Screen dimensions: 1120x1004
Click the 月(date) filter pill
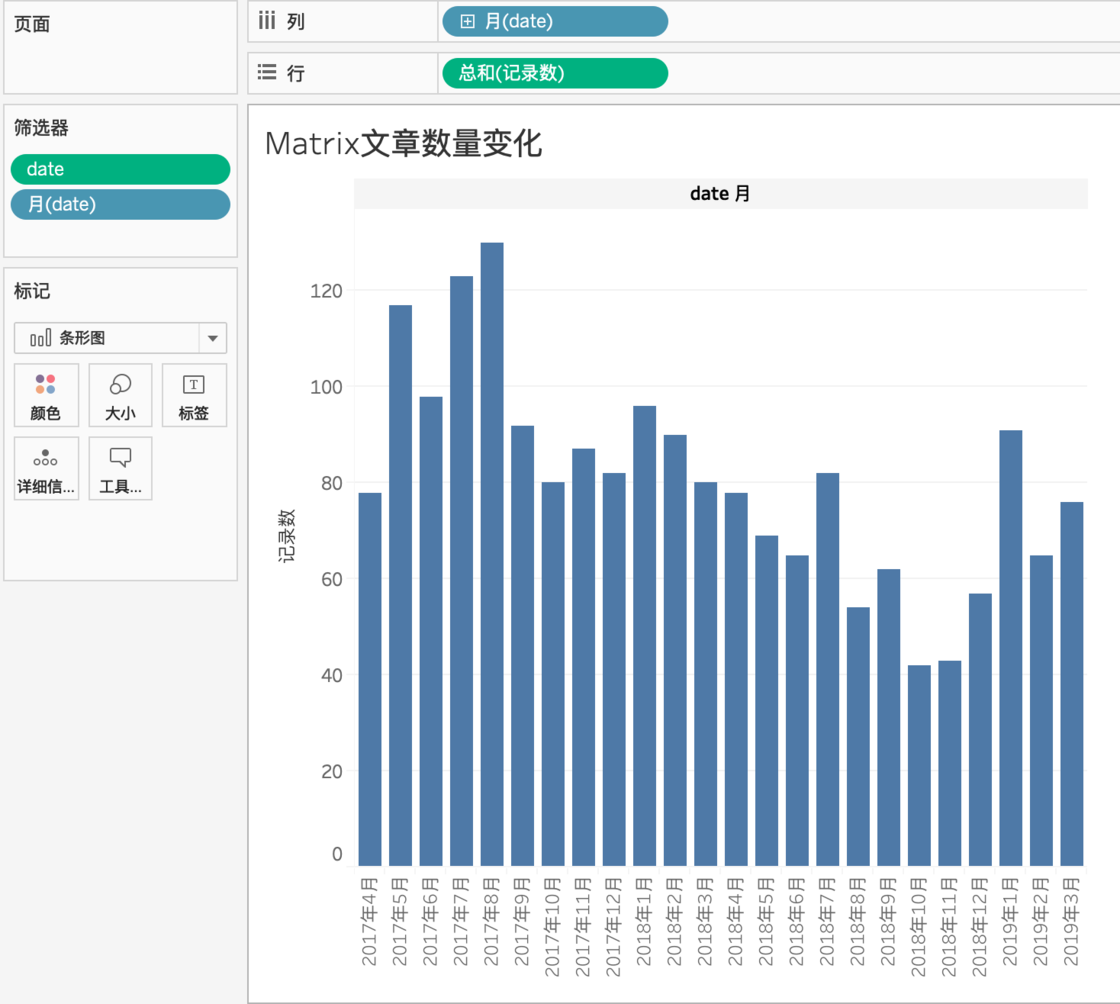click(121, 204)
